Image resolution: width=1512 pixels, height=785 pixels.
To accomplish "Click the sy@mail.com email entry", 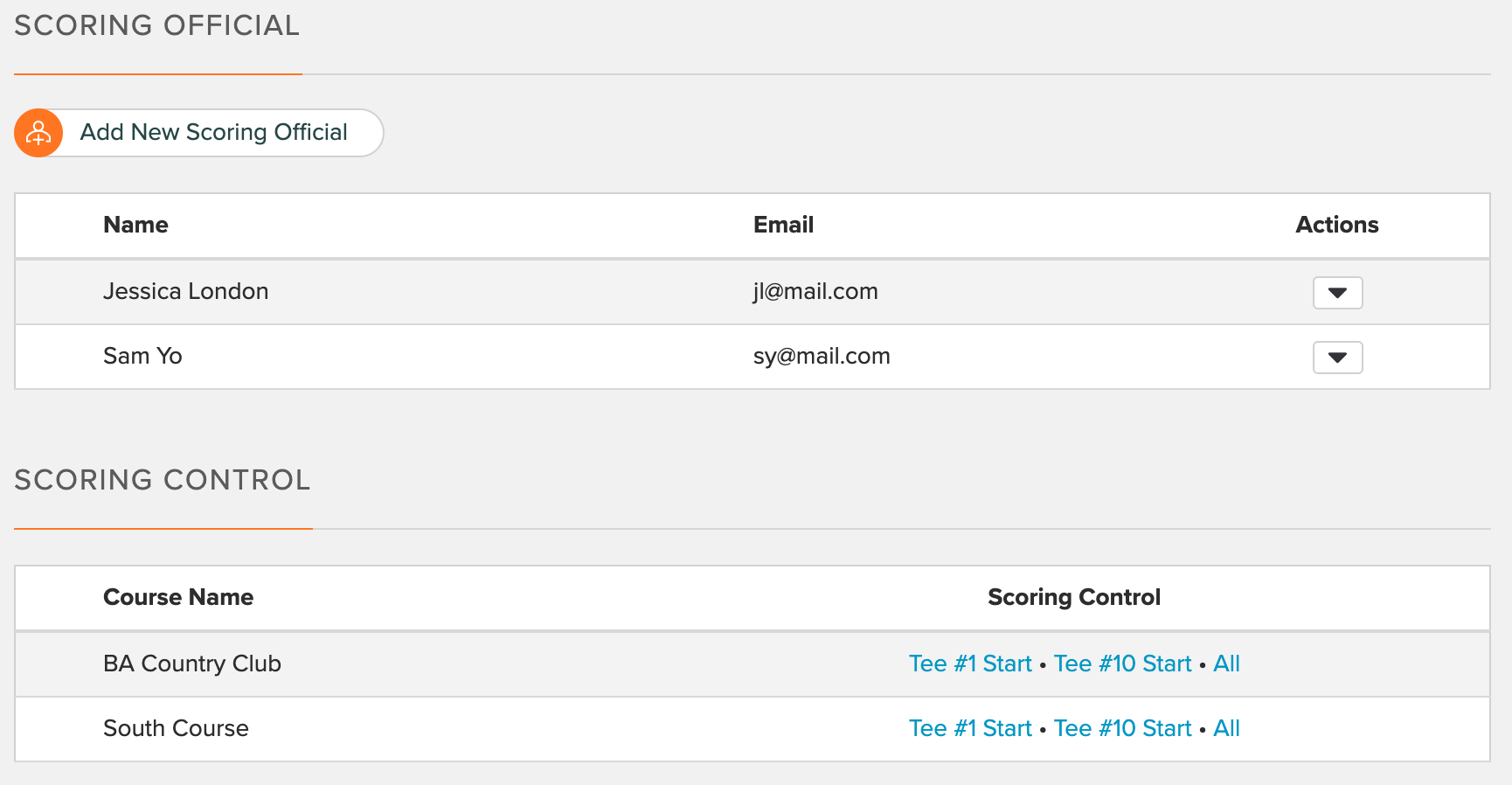I will [822, 356].
